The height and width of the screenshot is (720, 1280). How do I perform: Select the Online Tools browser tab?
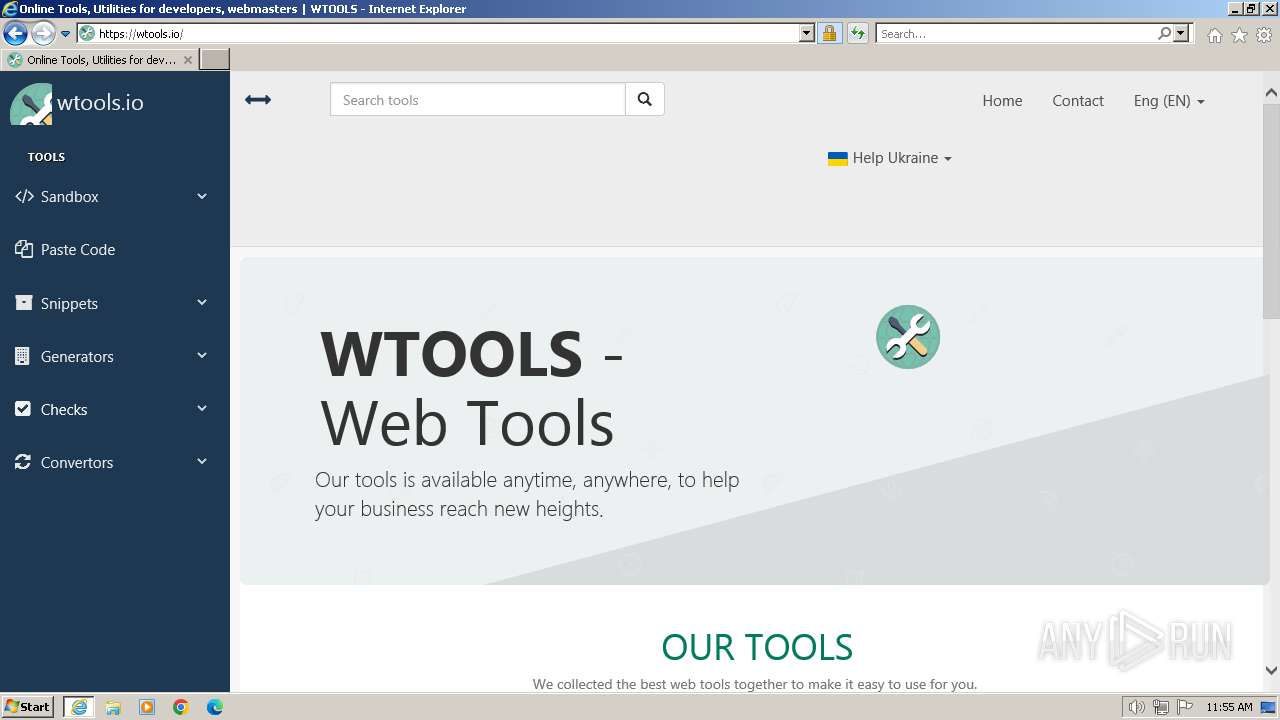click(x=100, y=60)
